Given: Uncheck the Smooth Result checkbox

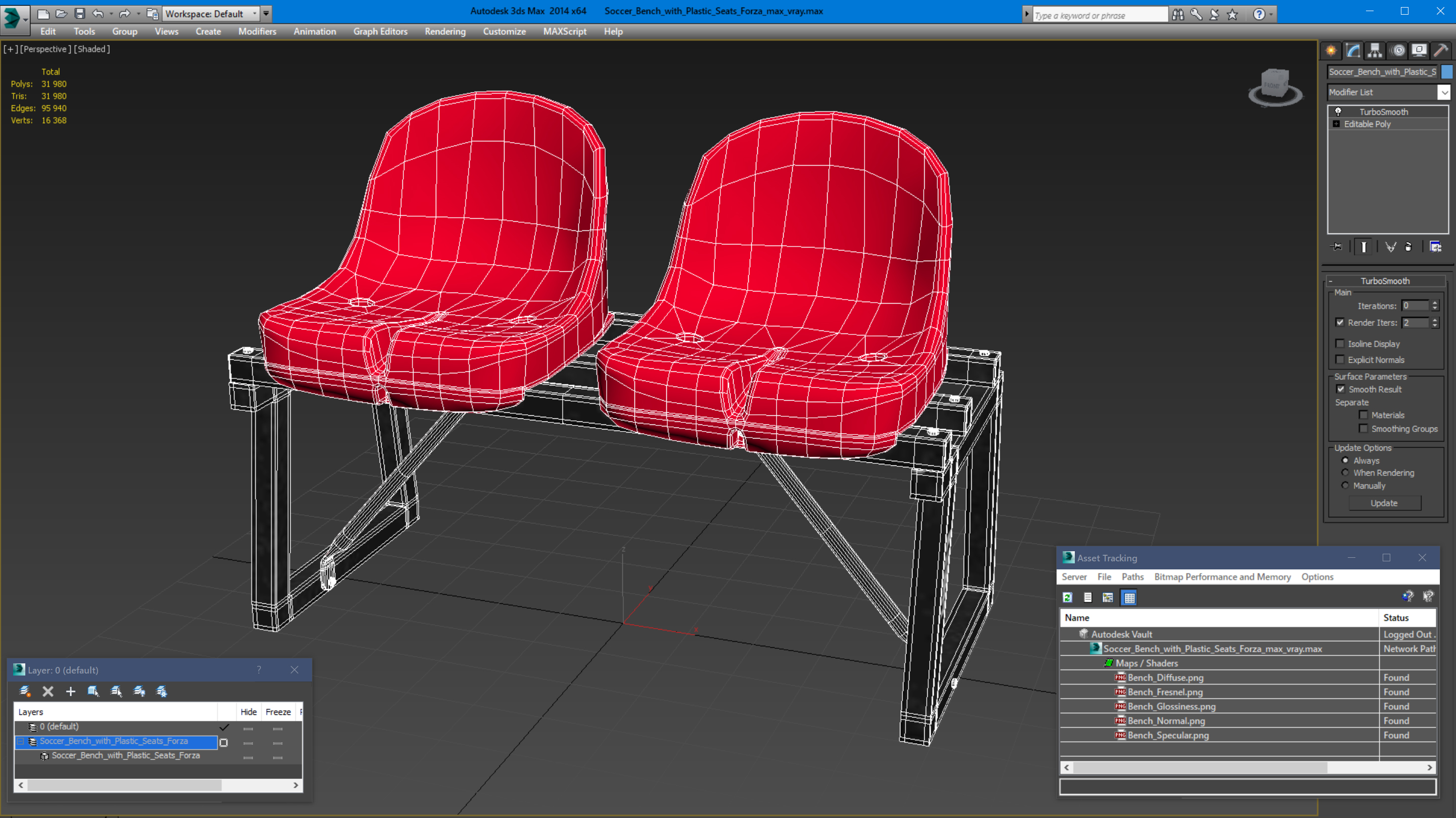Looking at the screenshot, I should point(1340,389).
